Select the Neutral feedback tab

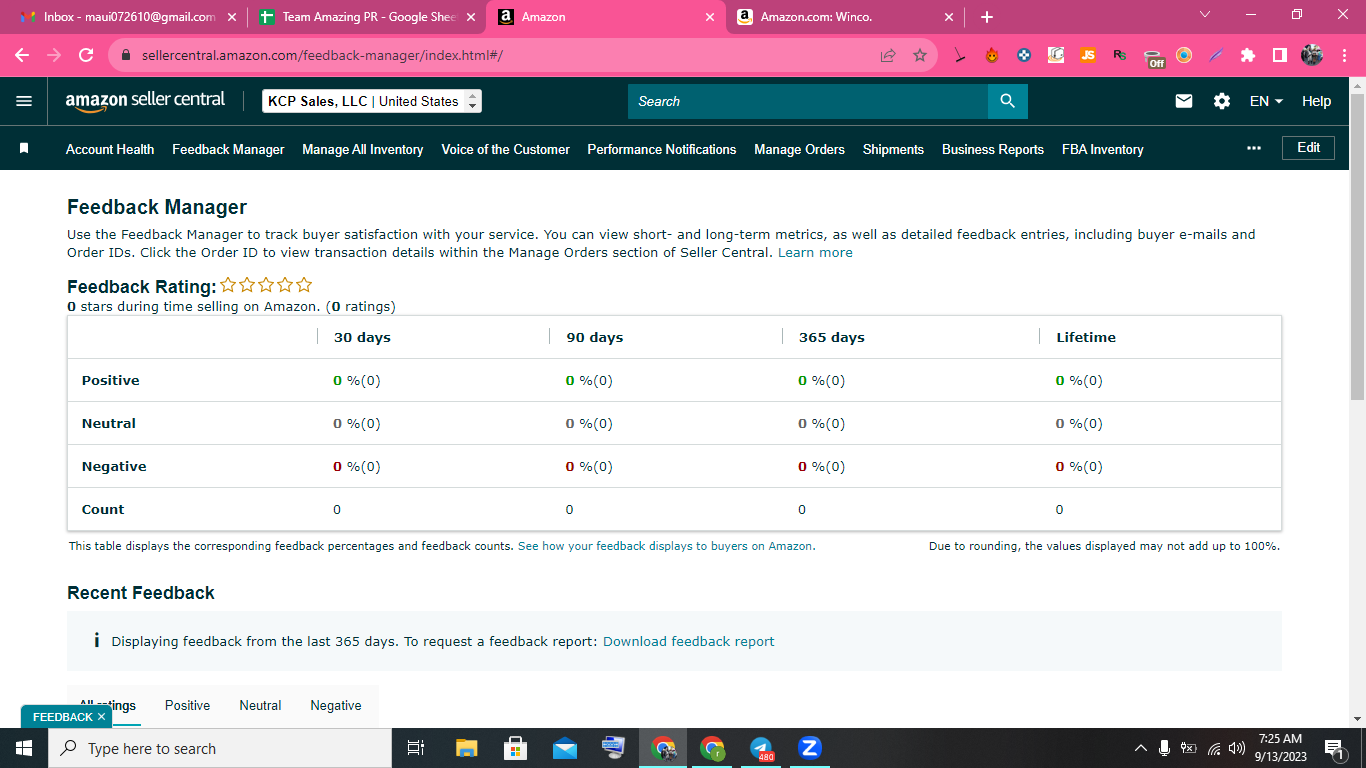point(260,705)
